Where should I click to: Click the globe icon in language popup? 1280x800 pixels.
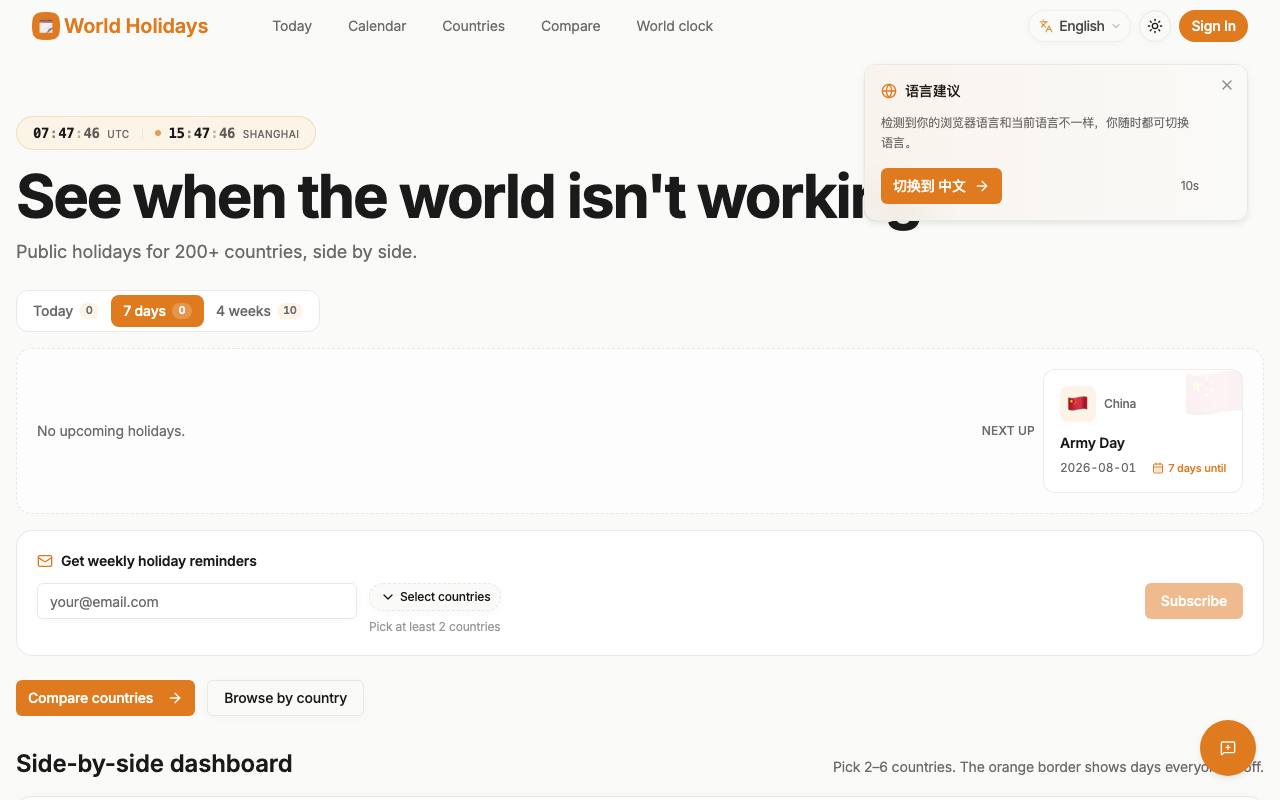click(x=889, y=91)
